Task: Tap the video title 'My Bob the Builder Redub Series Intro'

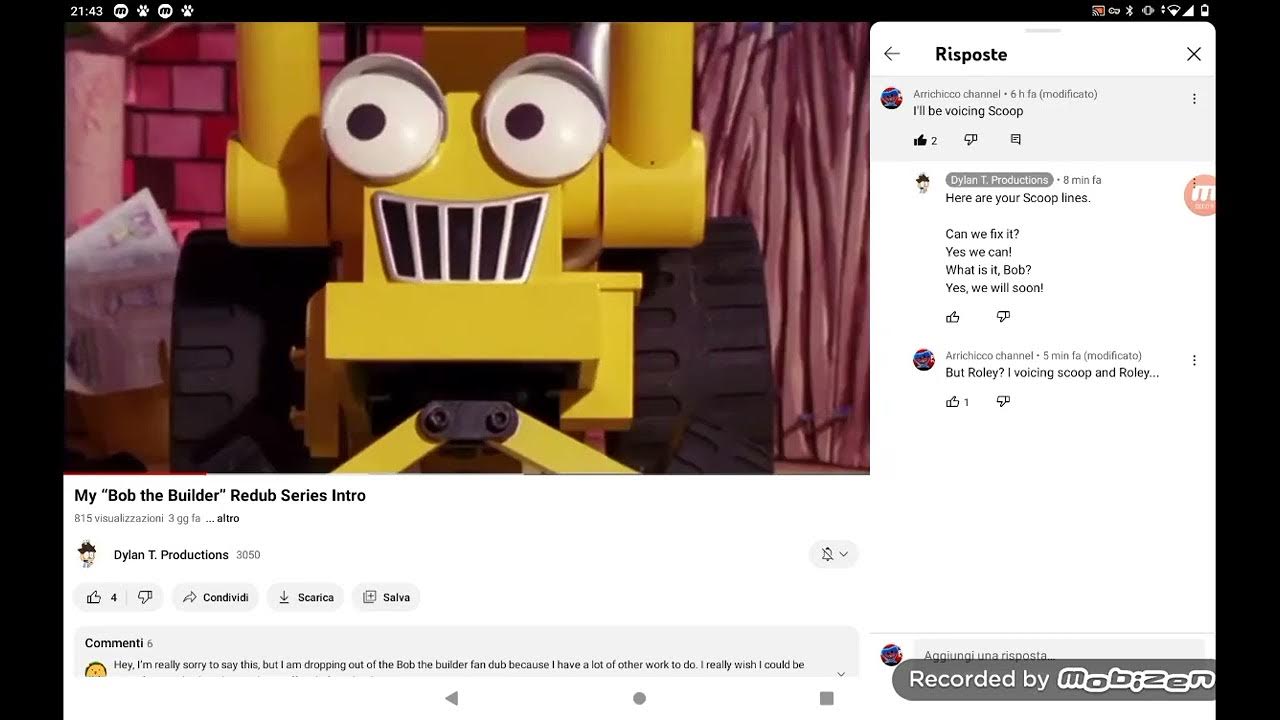Action: point(220,495)
